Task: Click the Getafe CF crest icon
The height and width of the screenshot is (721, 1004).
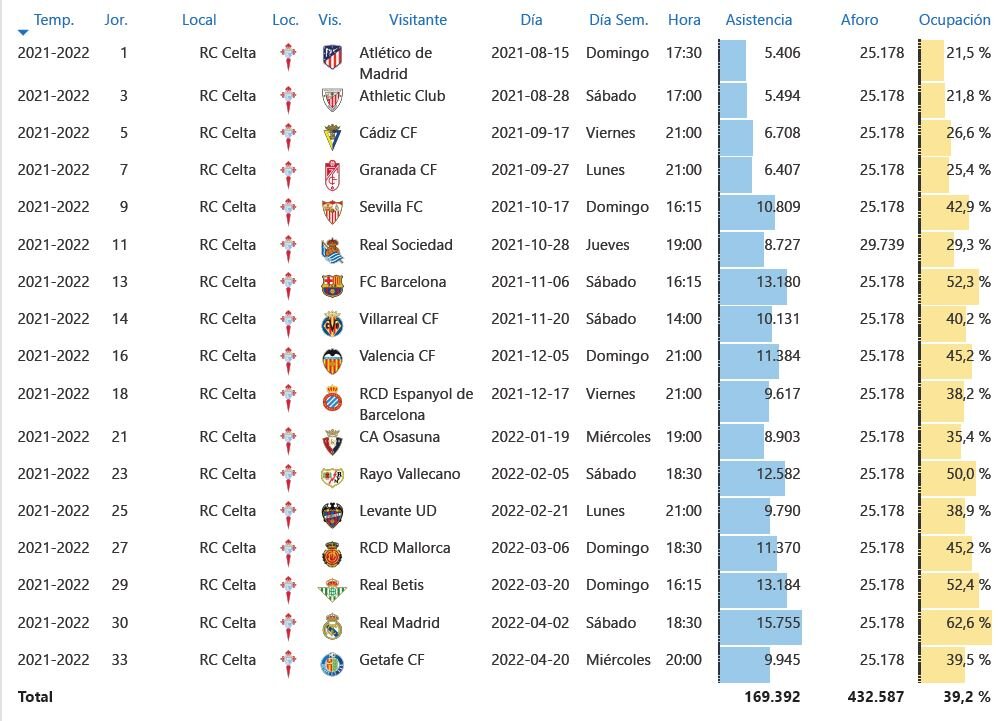Action: [x=332, y=664]
